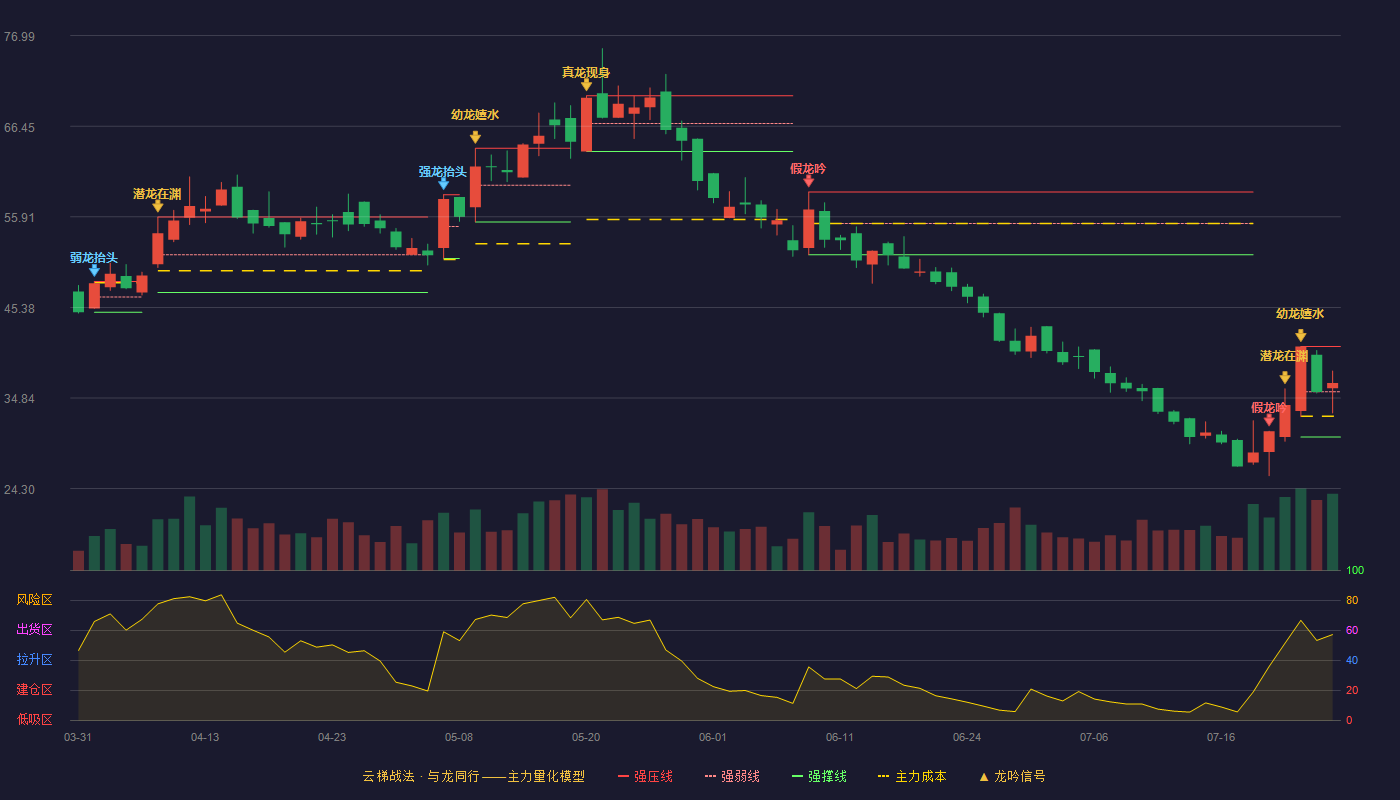This screenshot has width=1400, height=800.
Task: Click the rightmost 幼龙嬉水 arrow marker
Action: pos(1300,336)
